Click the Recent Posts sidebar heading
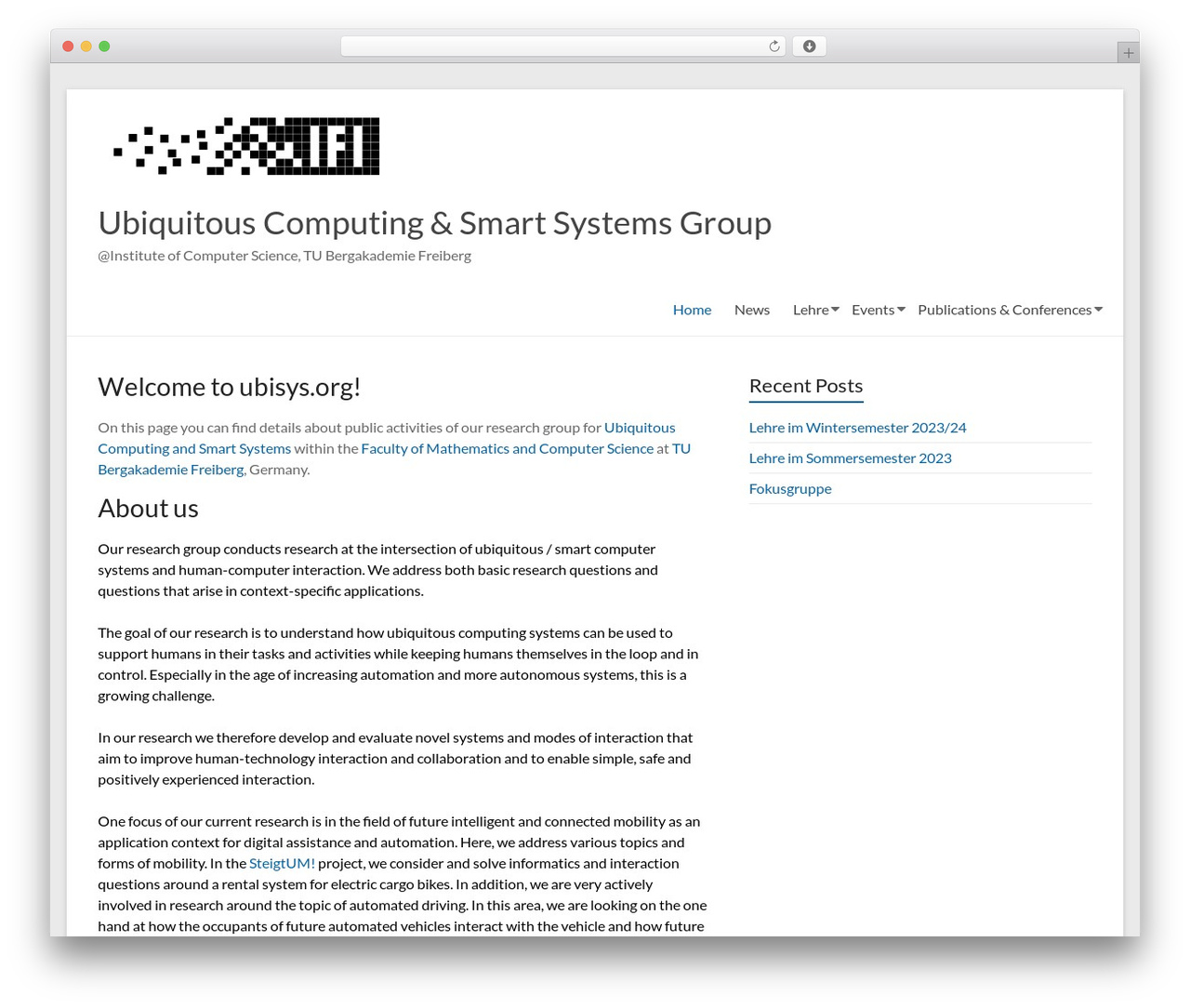The height and width of the screenshot is (1008, 1190). pos(806,386)
